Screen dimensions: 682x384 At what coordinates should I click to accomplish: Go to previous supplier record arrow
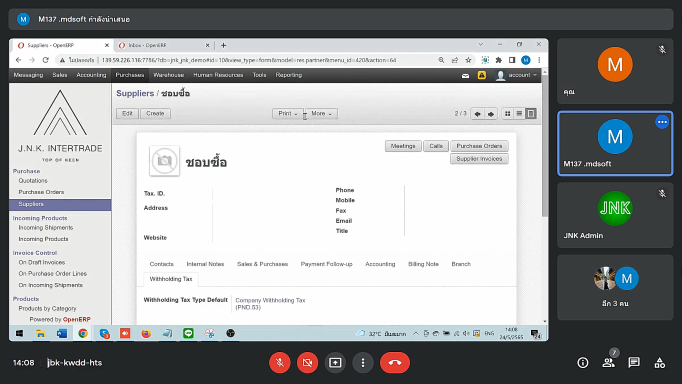[478, 114]
